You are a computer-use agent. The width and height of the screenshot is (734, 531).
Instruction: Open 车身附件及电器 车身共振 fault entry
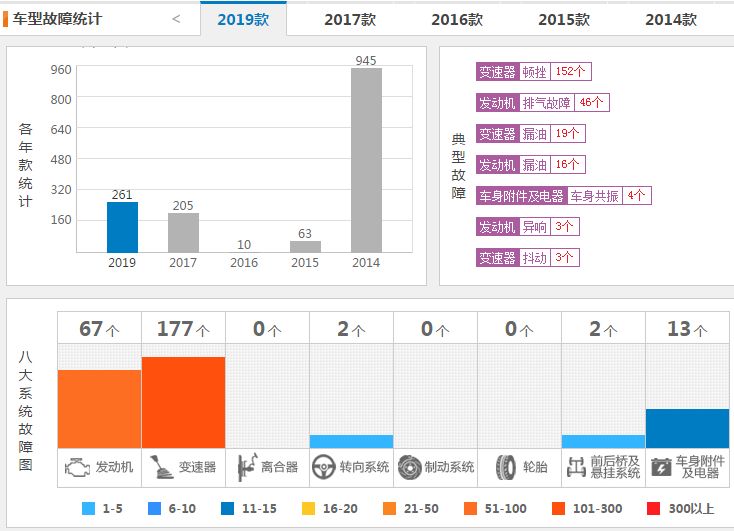563,196
